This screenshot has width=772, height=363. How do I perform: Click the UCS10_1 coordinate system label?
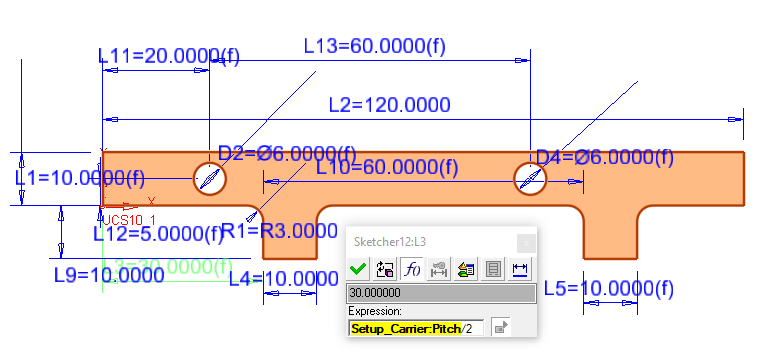coord(129,220)
